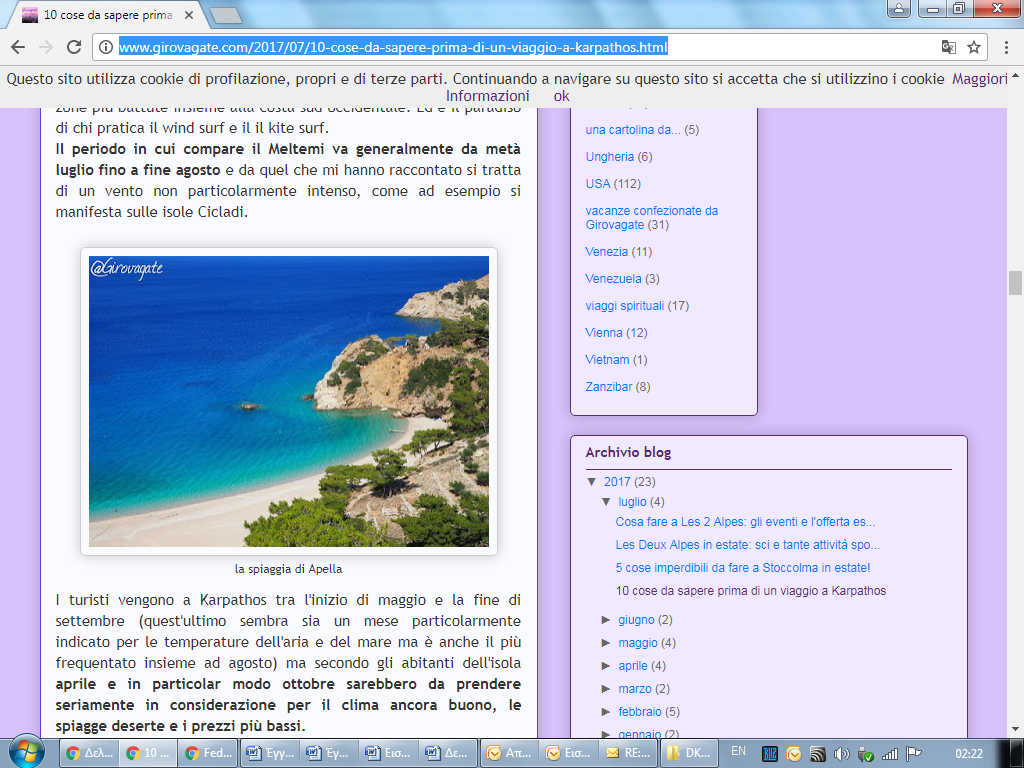Open a new browser tab

227,15
